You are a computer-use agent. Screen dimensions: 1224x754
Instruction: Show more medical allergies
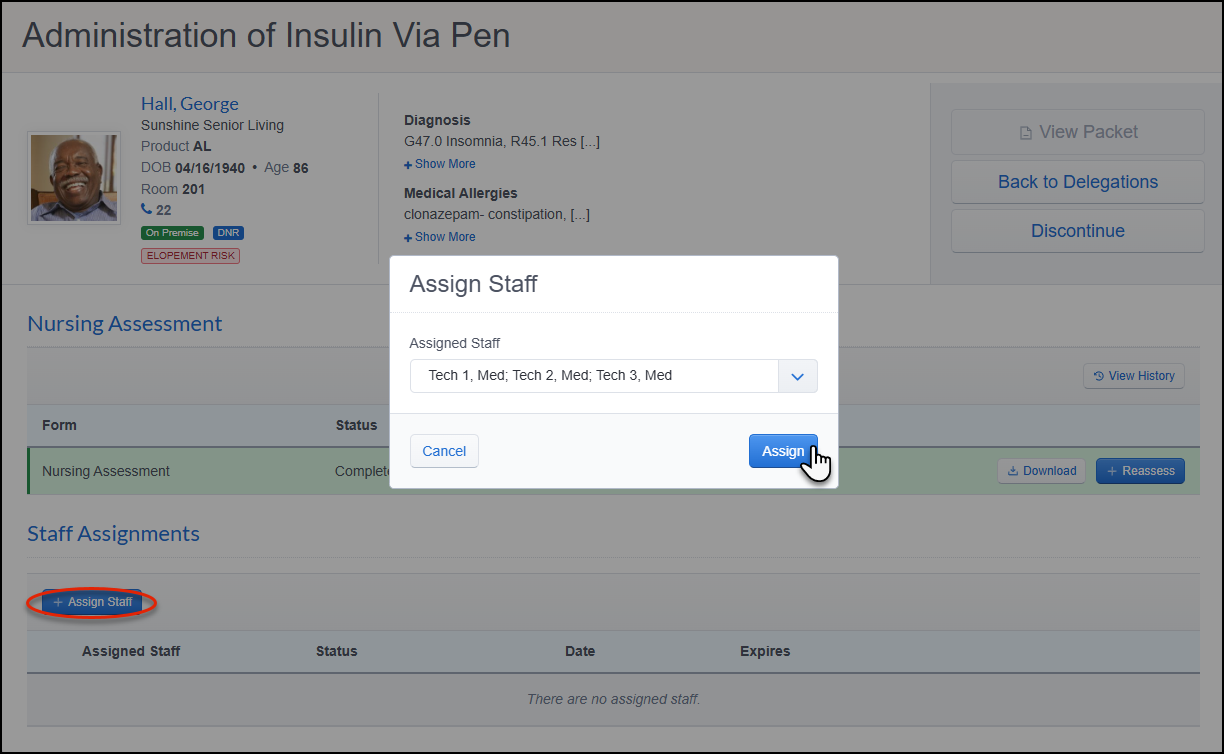pyautogui.click(x=440, y=237)
